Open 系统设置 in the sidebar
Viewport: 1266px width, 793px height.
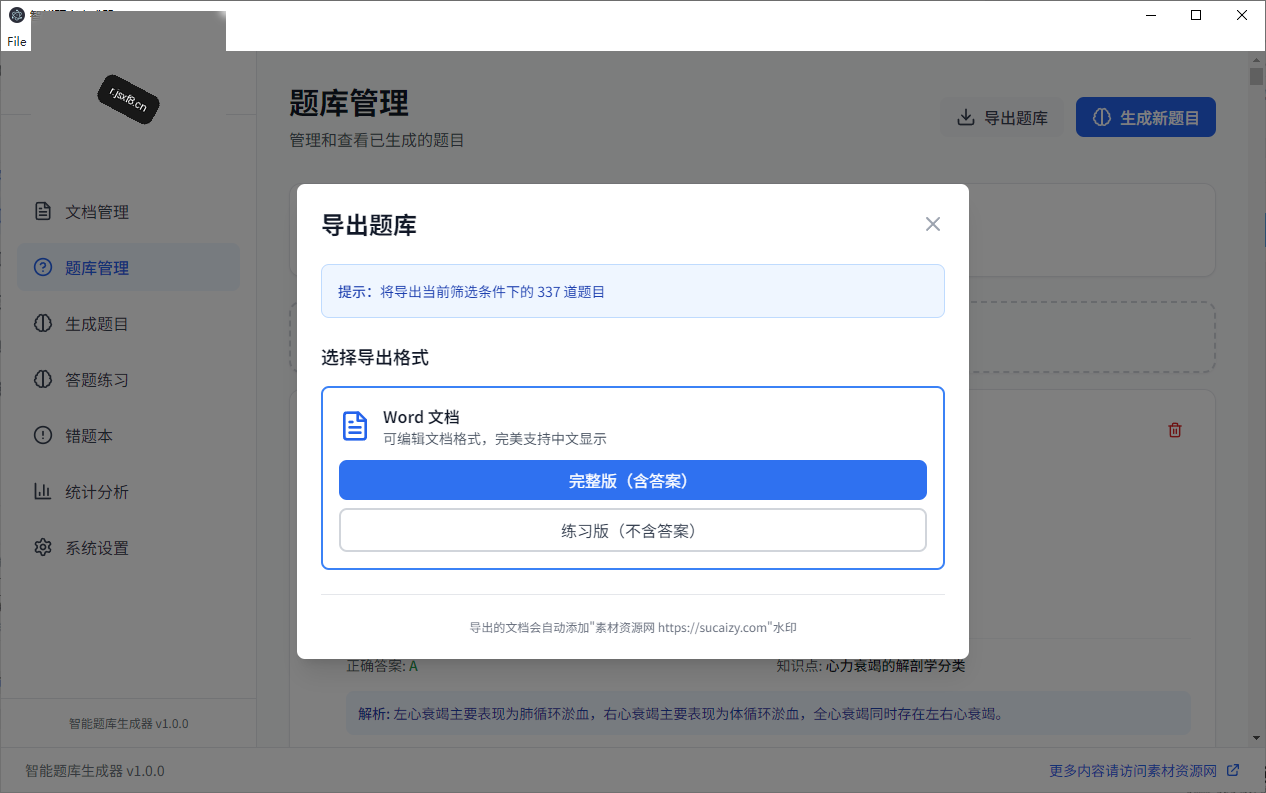point(128,548)
